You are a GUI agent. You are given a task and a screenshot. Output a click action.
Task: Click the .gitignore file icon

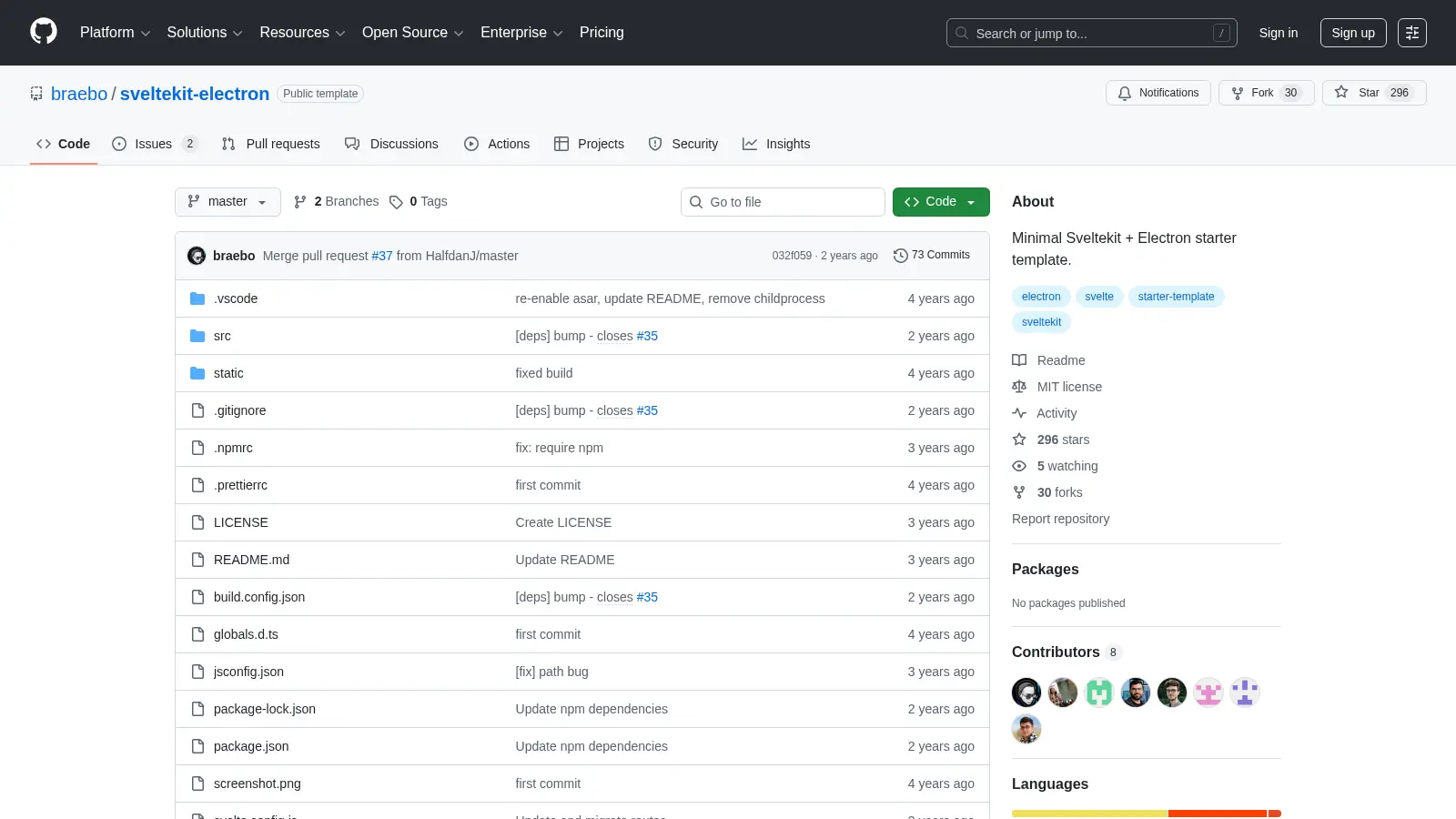point(197,410)
